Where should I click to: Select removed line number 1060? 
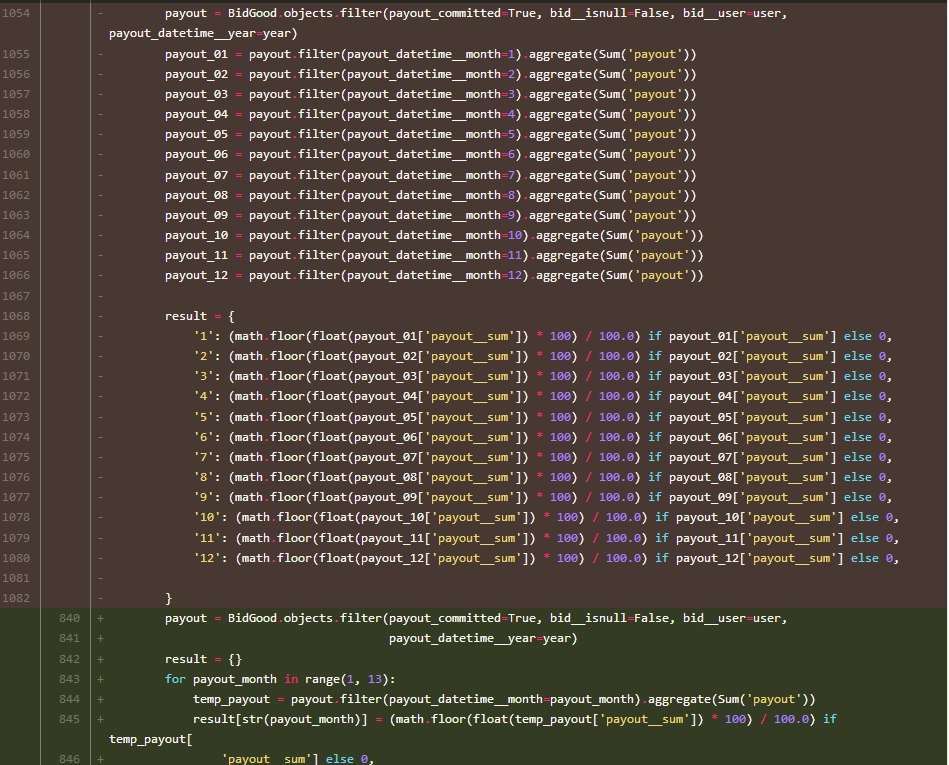(x=16, y=154)
